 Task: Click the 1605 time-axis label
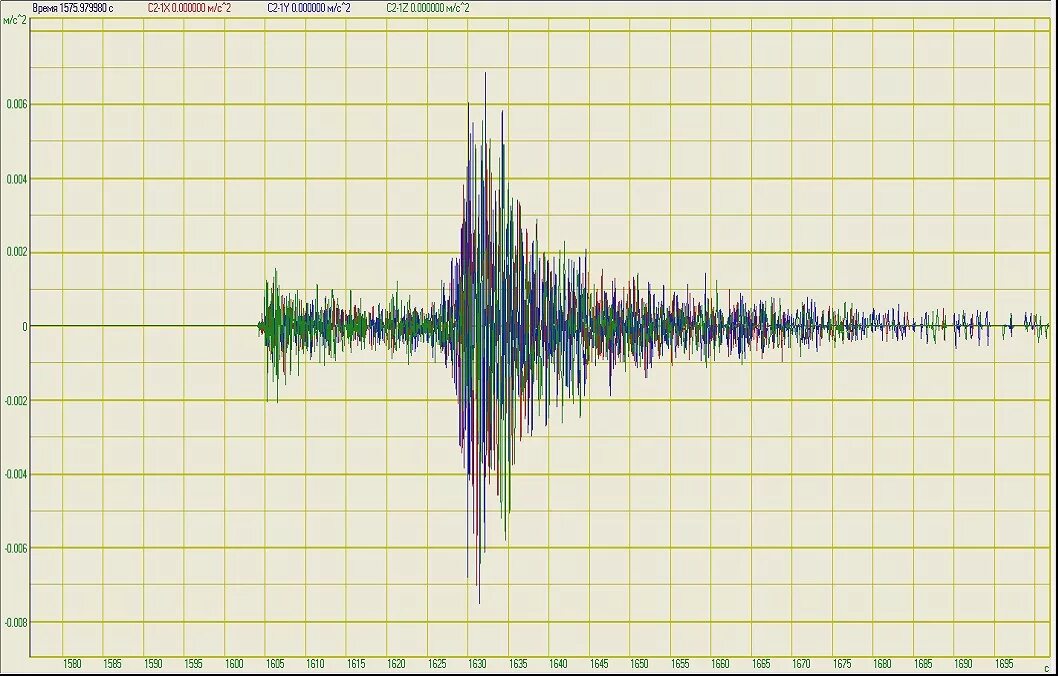coord(275,664)
